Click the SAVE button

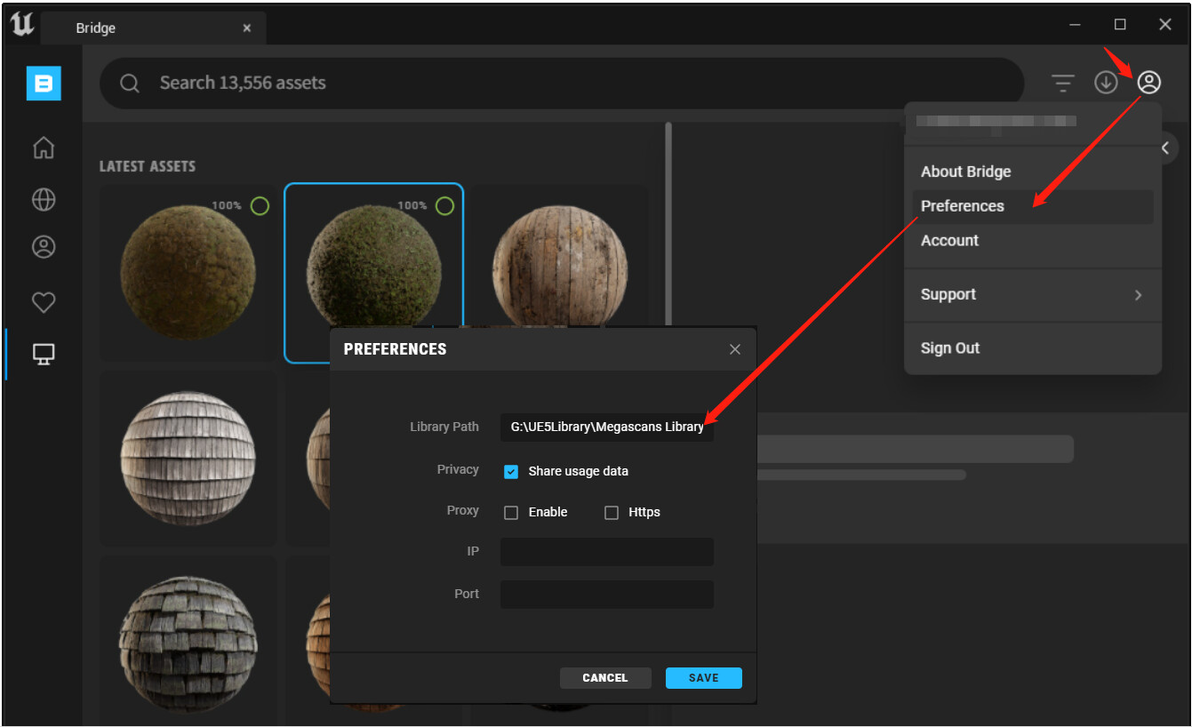pyautogui.click(x=703, y=678)
